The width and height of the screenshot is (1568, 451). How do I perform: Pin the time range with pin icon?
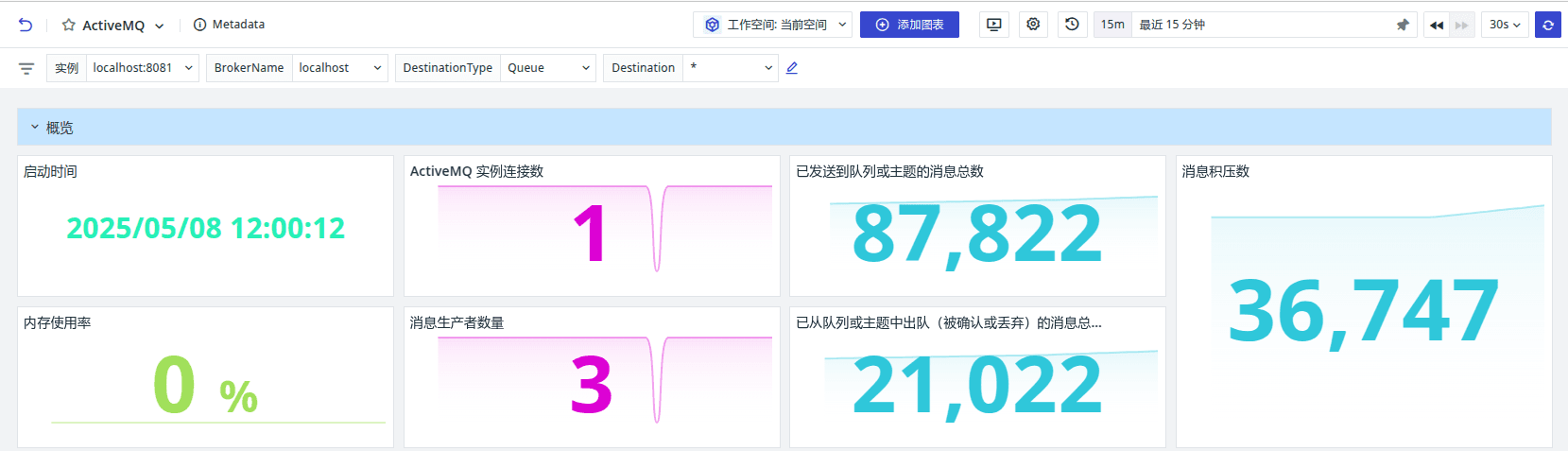pyautogui.click(x=1403, y=25)
